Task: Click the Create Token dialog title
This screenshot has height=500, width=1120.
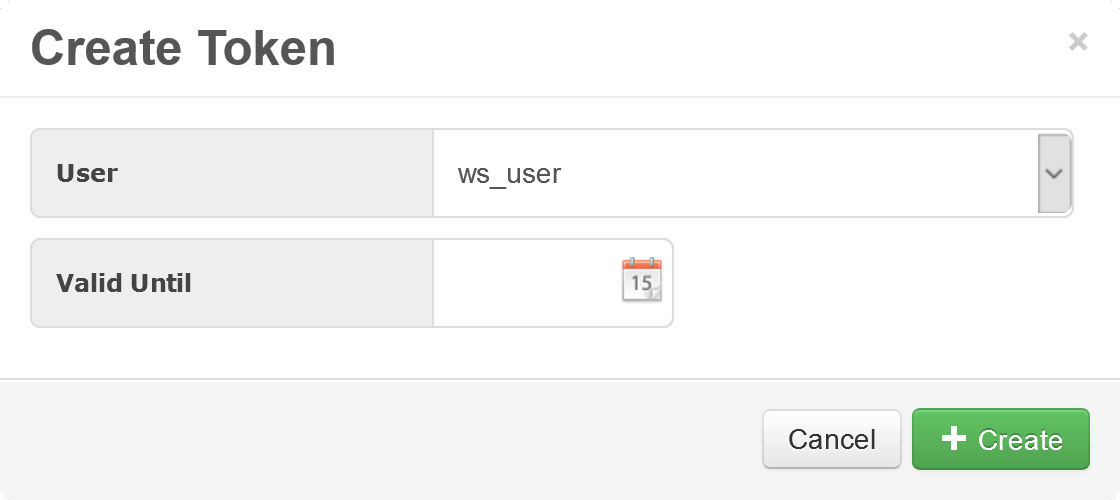Action: click(183, 48)
